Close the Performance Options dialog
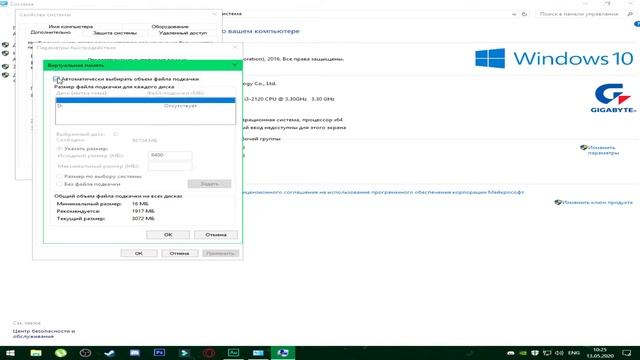The width and height of the screenshot is (640, 360). pyautogui.click(x=235, y=47)
